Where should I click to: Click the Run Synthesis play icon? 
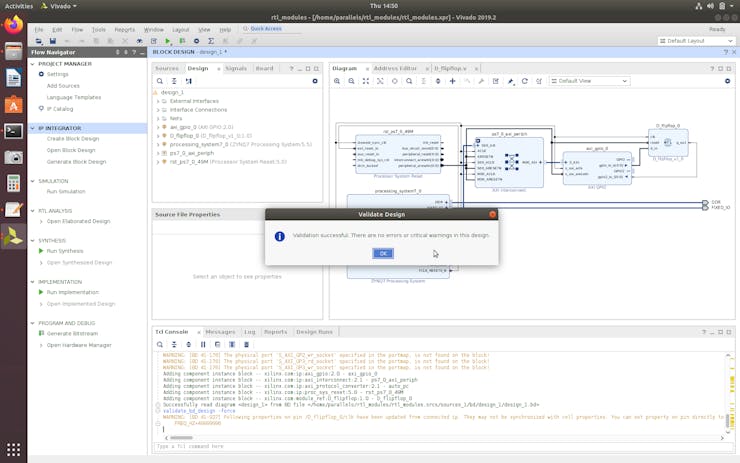click(41, 251)
